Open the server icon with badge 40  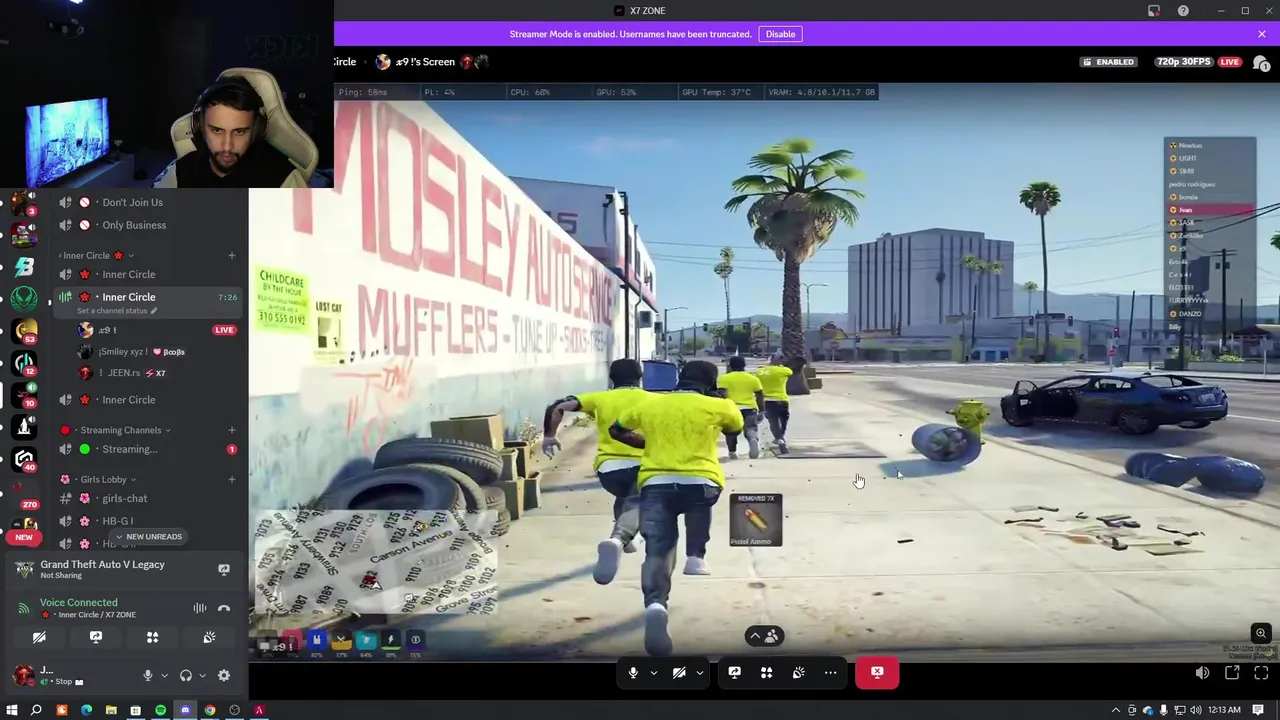click(x=24, y=459)
